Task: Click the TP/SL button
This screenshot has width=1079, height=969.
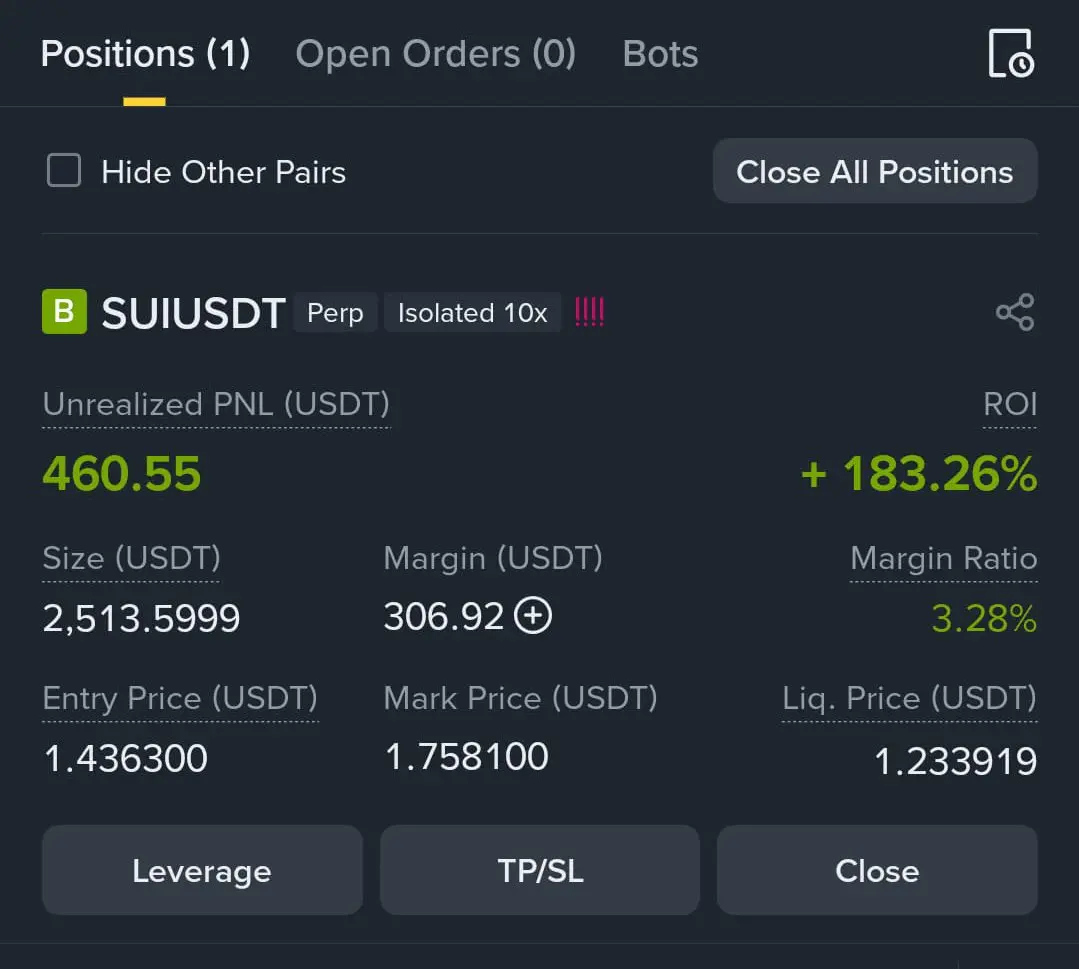Action: tap(540, 870)
